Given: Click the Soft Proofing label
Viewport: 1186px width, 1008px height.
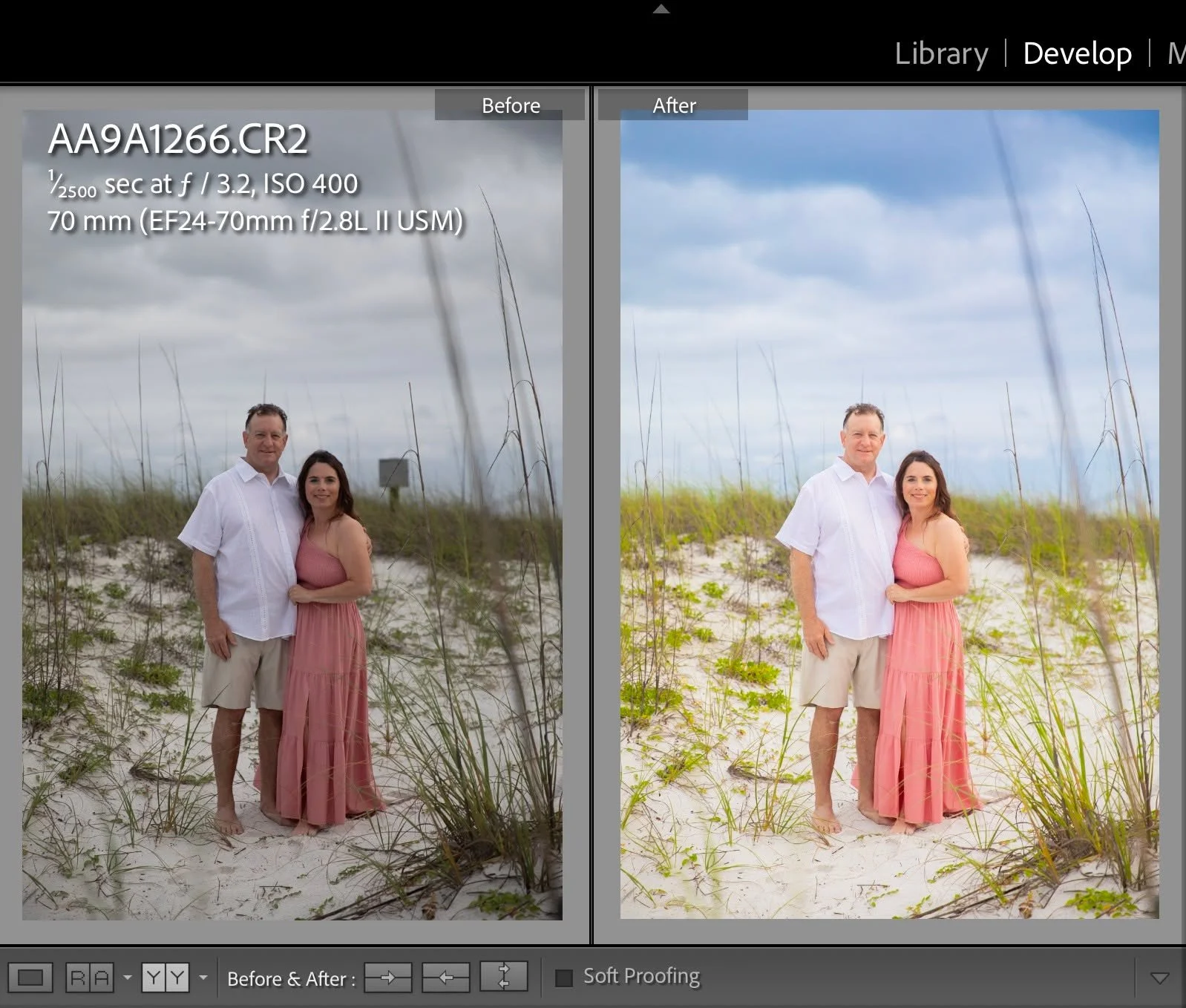Looking at the screenshot, I should pyautogui.click(x=641, y=976).
